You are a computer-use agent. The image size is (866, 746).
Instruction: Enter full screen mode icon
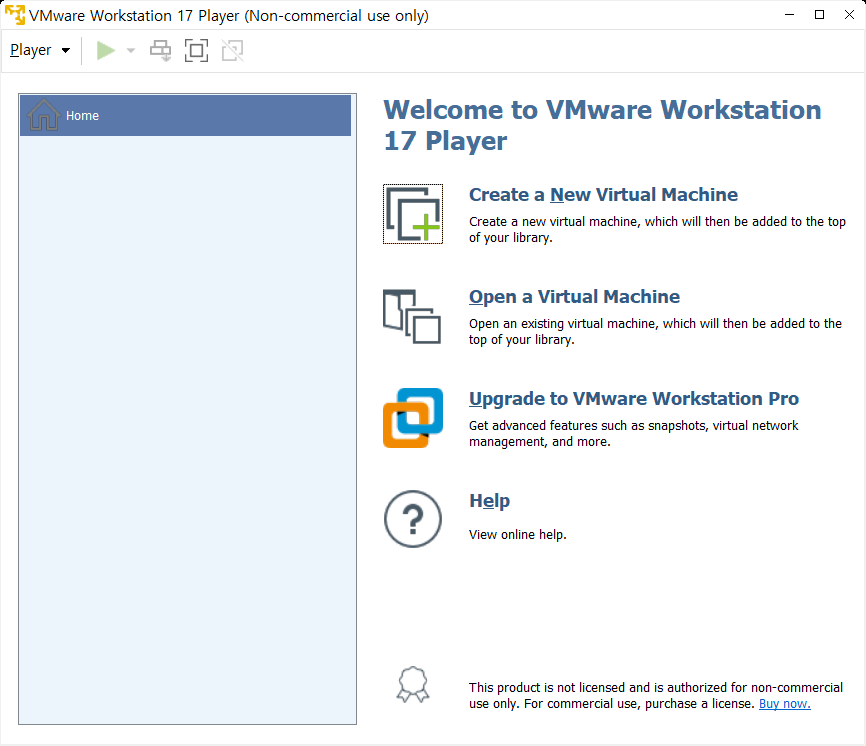click(x=196, y=50)
